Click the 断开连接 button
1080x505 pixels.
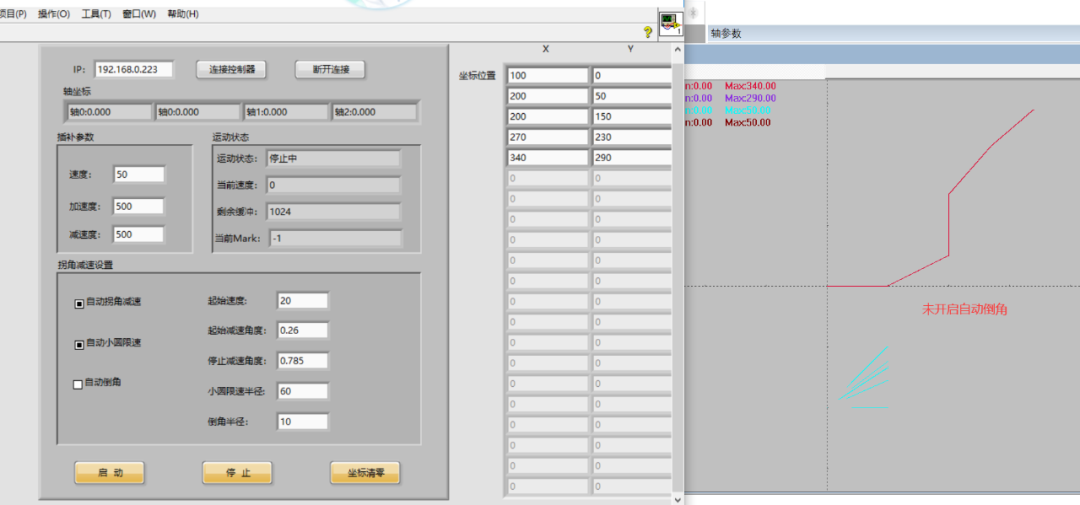tap(330, 70)
